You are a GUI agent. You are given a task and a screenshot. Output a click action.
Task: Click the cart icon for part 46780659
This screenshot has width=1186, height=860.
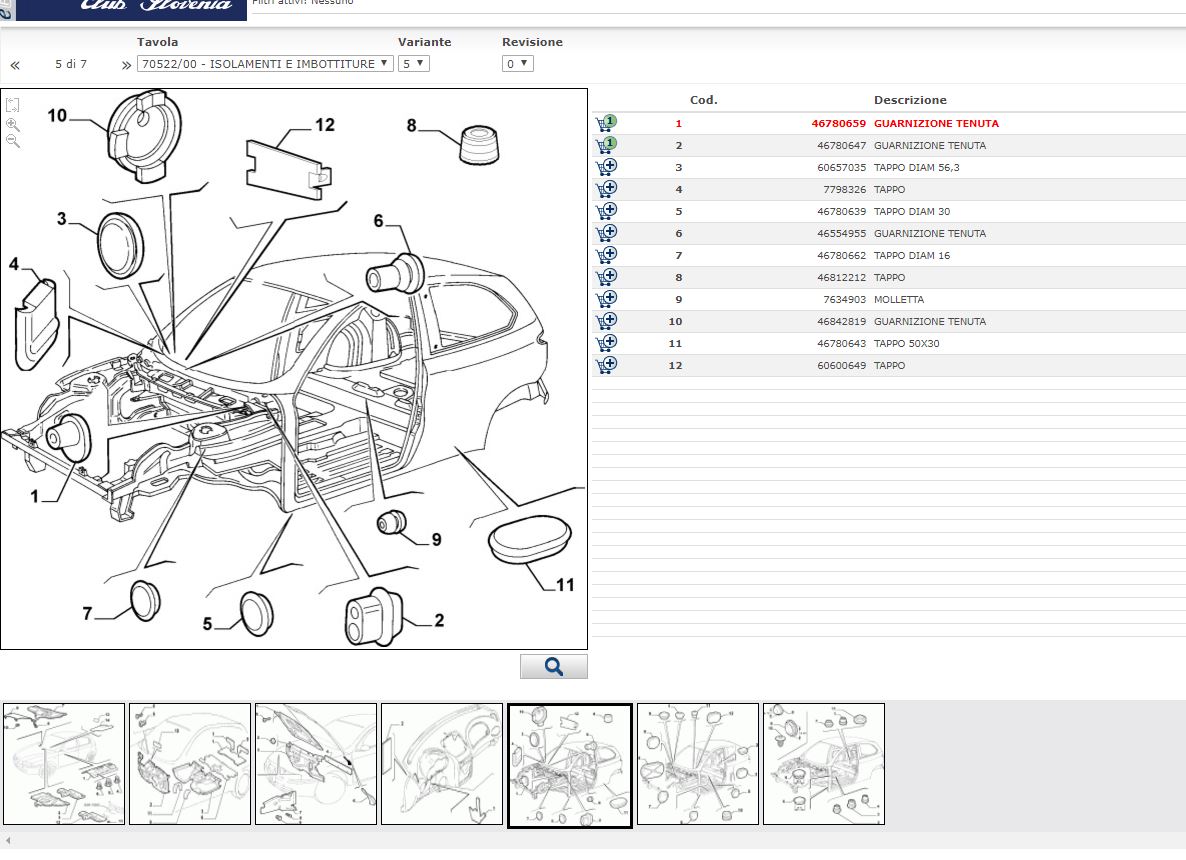(606, 124)
